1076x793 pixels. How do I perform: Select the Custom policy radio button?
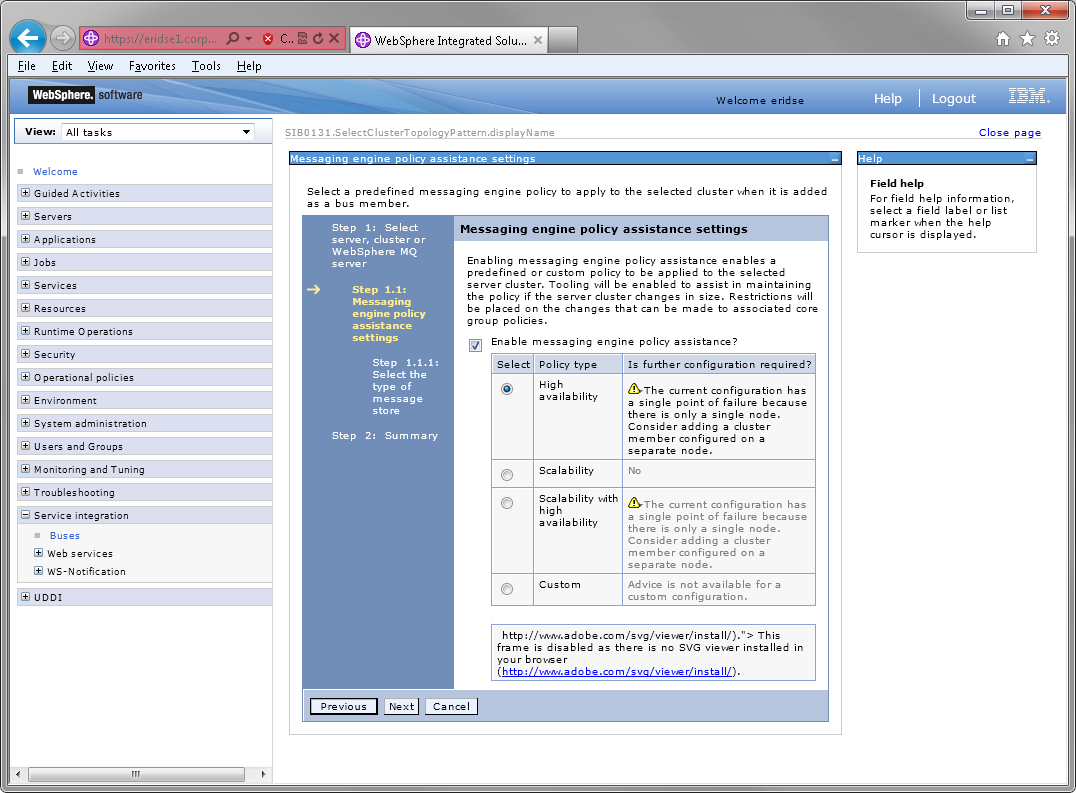click(x=506, y=589)
